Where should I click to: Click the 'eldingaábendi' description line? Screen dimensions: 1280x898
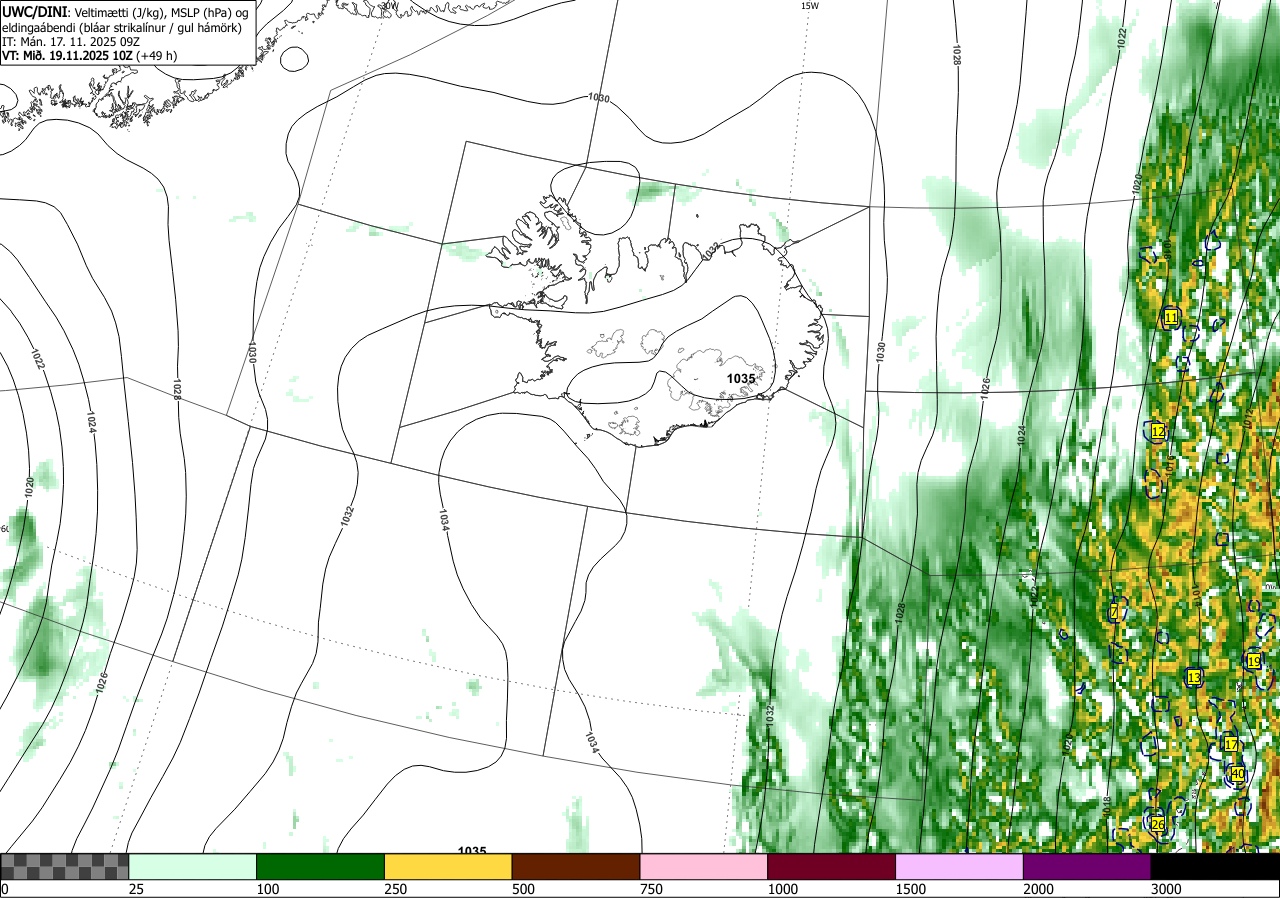[x=121, y=27]
